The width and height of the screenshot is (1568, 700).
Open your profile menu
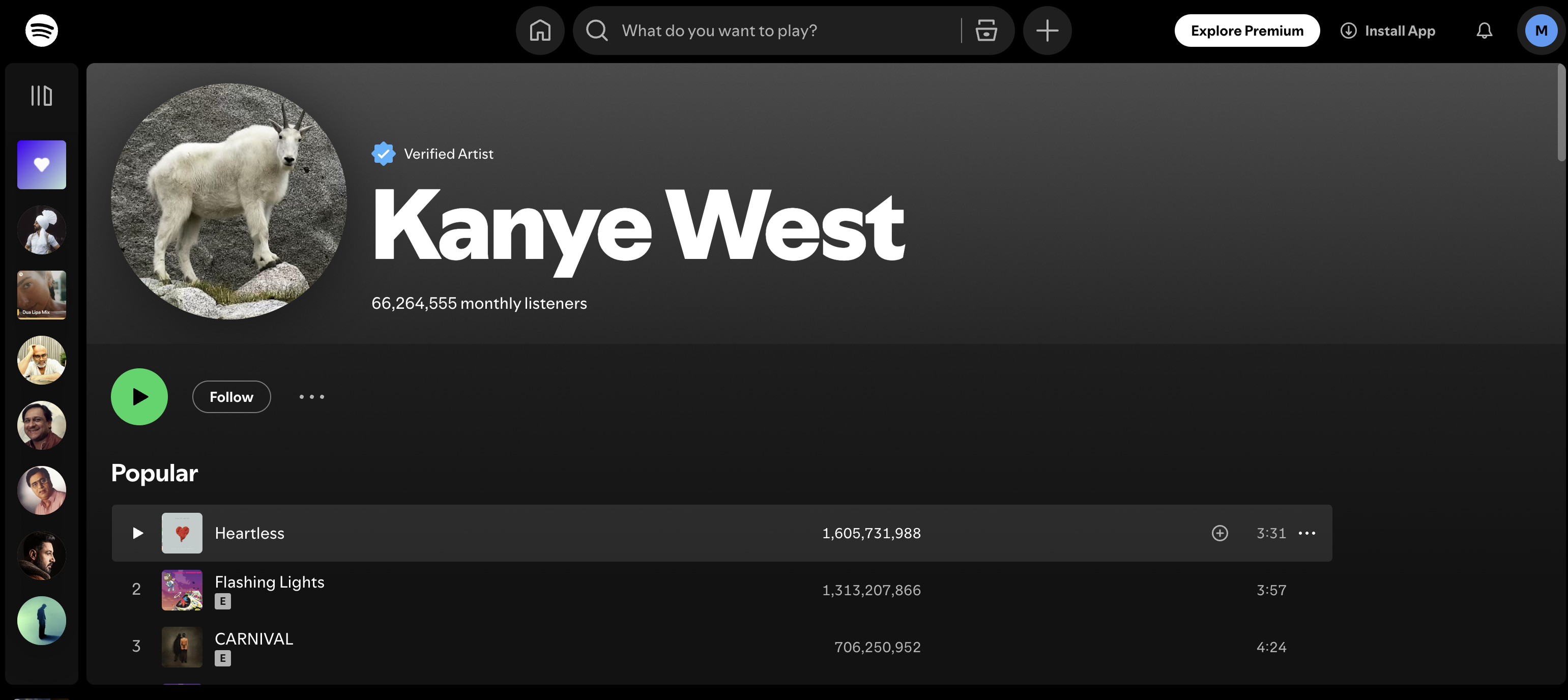[x=1540, y=30]
